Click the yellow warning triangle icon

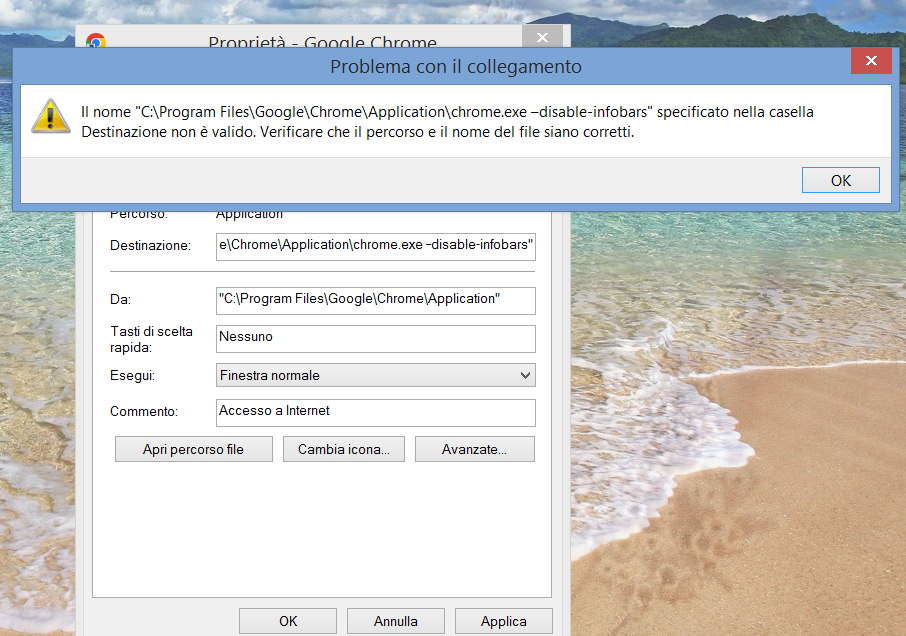click(51, 116)
